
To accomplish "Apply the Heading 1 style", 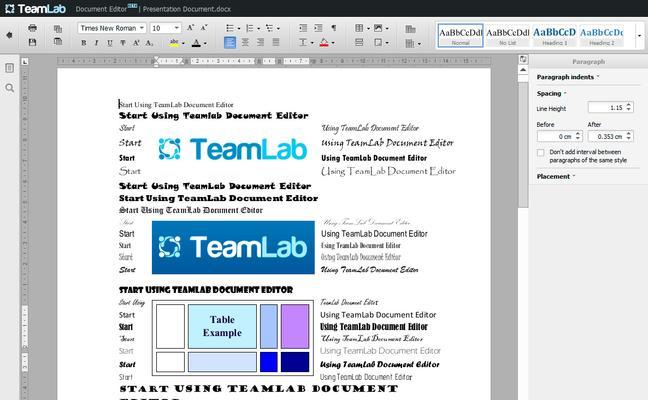I will 554,36.
